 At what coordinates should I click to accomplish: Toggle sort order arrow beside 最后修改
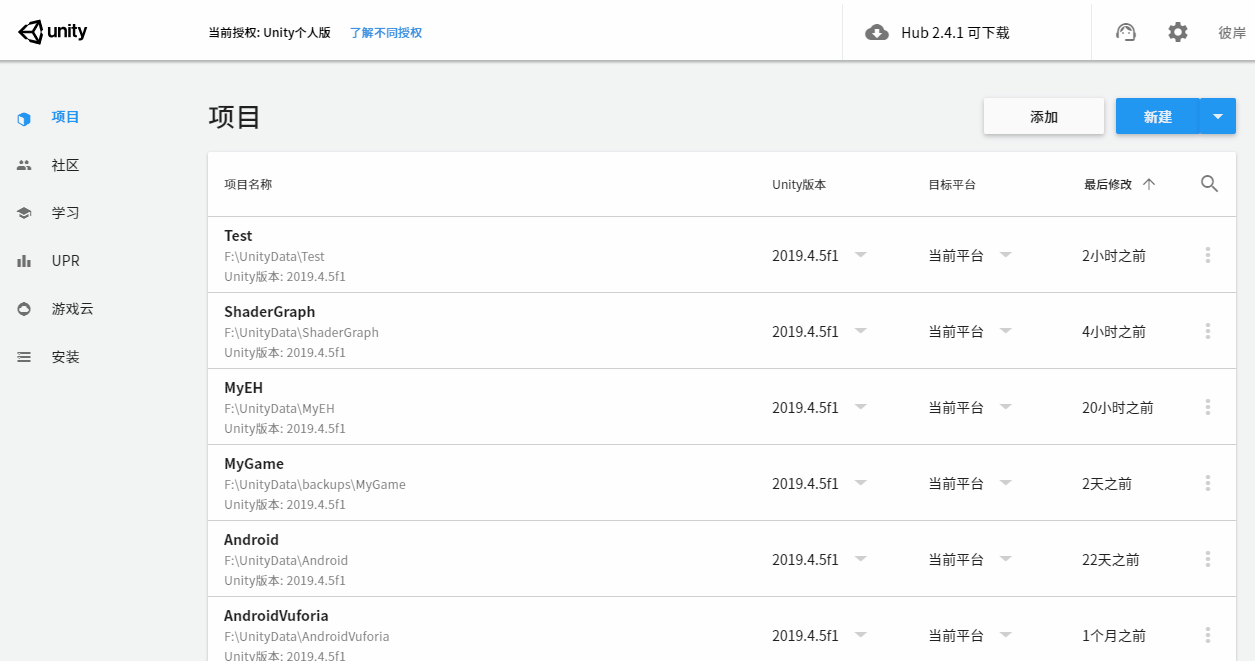coord(1149,184)
